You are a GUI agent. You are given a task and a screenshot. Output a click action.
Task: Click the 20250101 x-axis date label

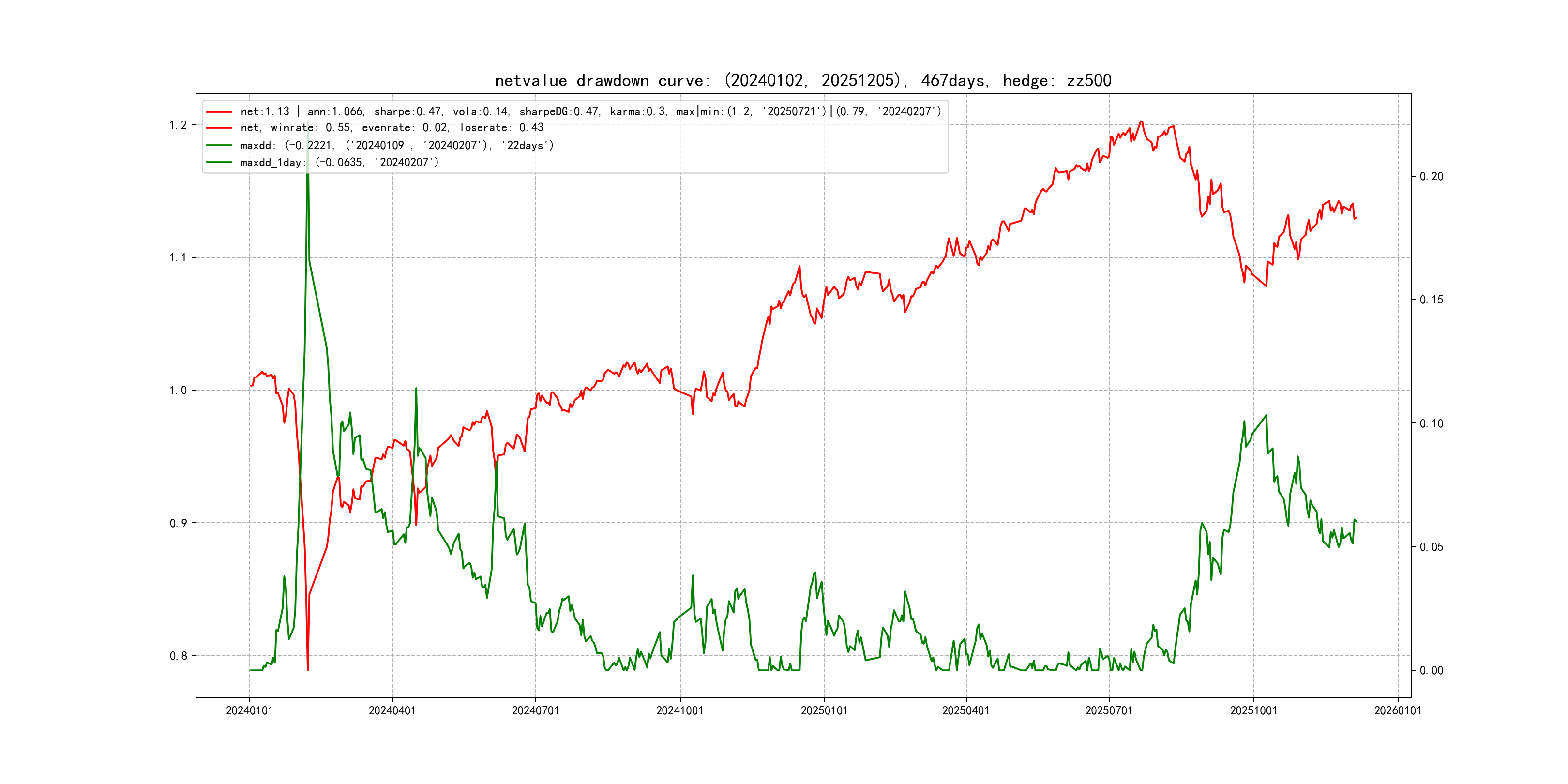(x=824, y=710)
